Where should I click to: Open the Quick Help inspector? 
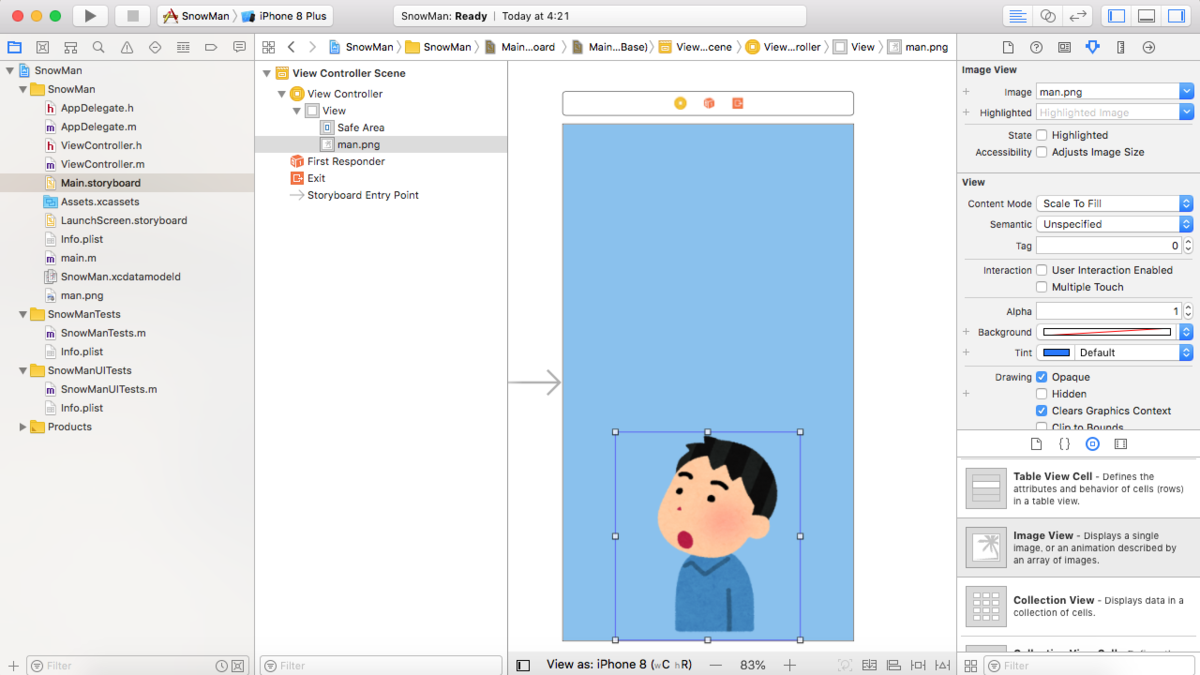(x=1036, y=47)
